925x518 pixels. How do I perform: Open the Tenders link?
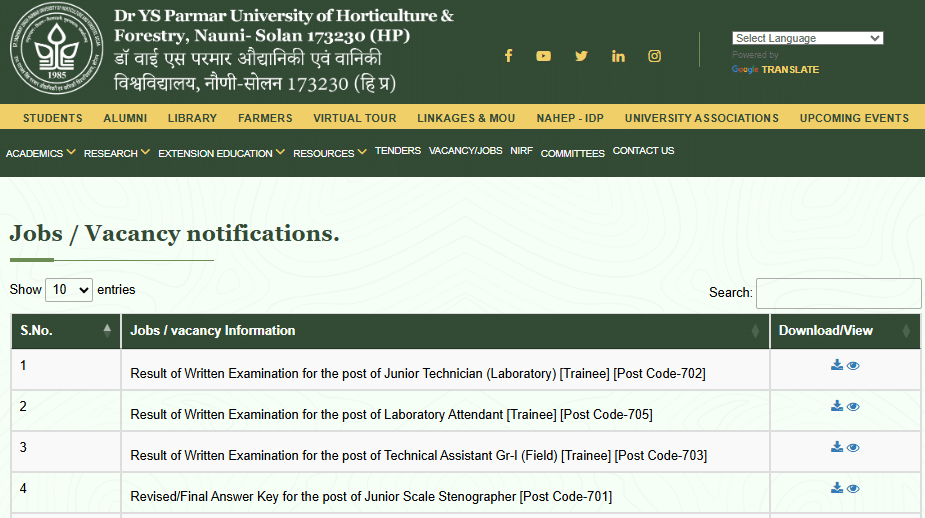[398, 150]
